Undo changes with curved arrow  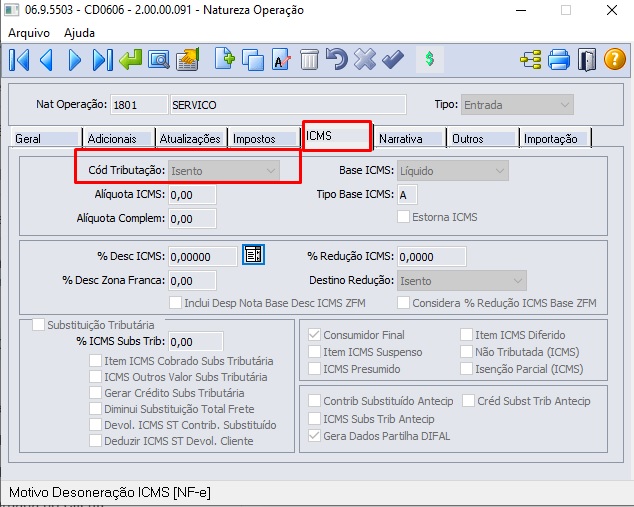pos(337,59)
